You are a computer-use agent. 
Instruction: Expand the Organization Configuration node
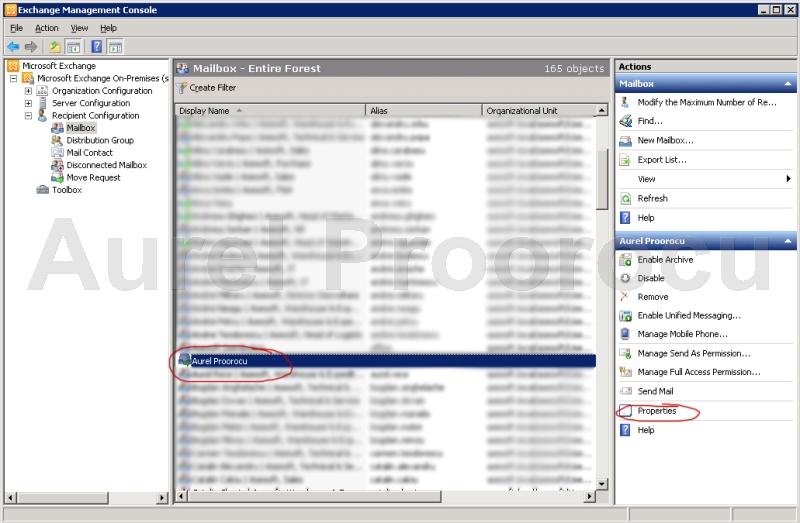coord(29,91)
